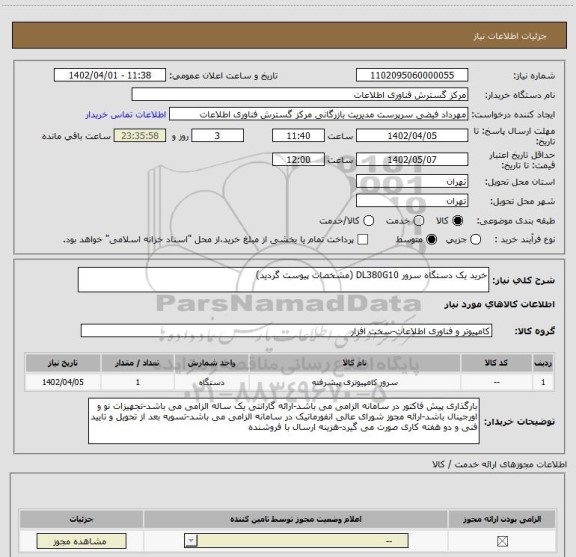Click the price validity time 12:00 field

point(298,160)
